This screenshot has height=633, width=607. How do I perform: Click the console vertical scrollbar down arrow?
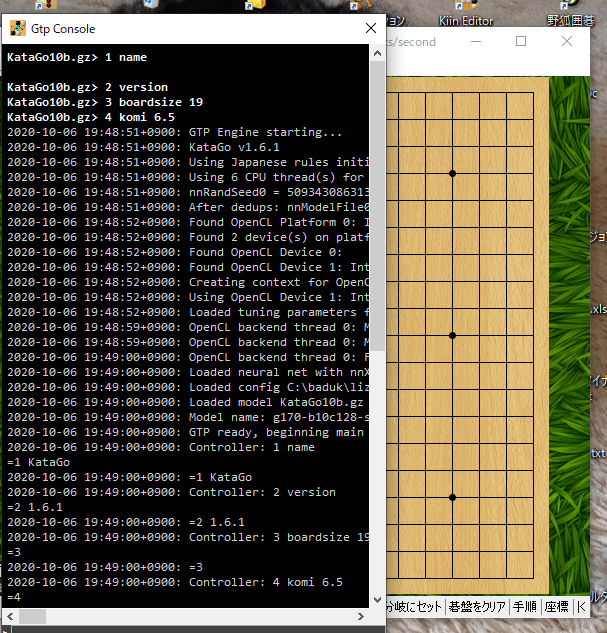[x=377, y=599]
